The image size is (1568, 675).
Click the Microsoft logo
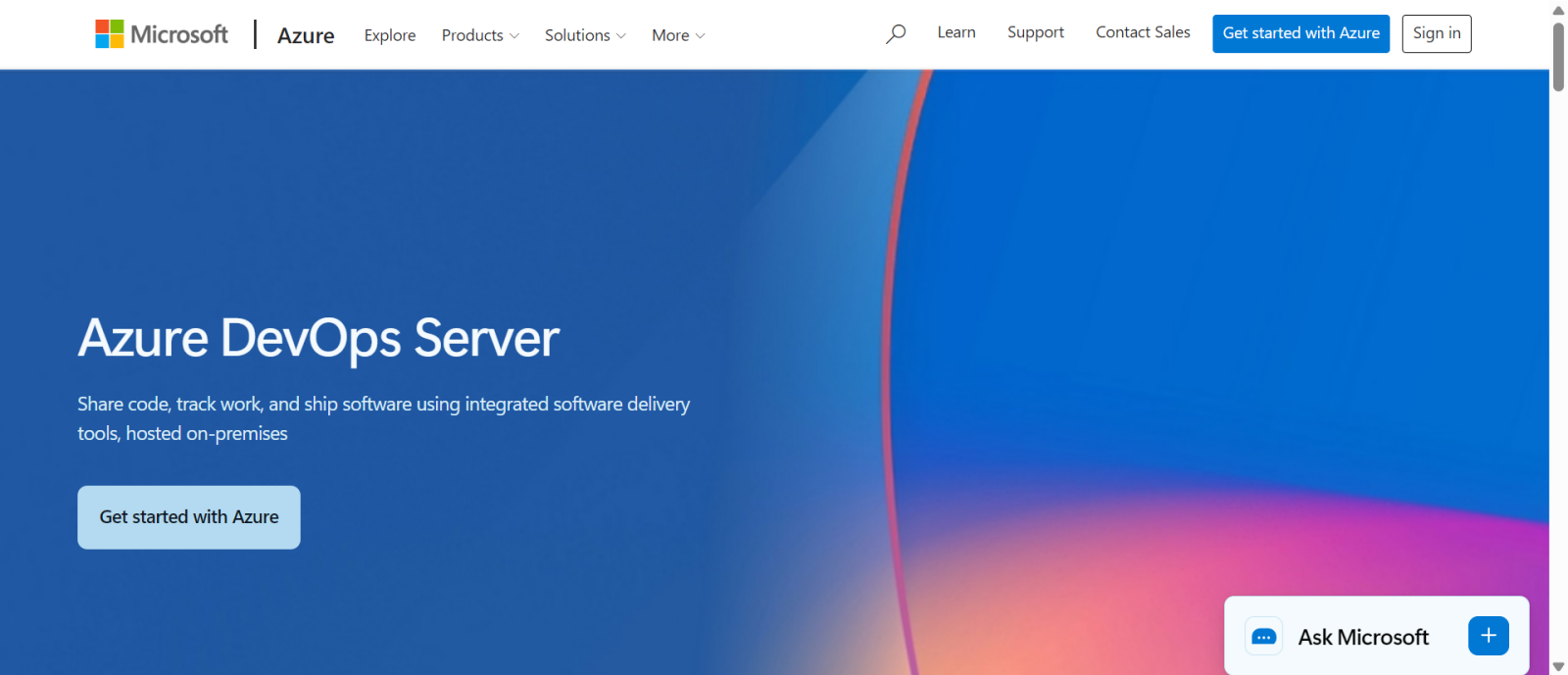coord(162,34)
